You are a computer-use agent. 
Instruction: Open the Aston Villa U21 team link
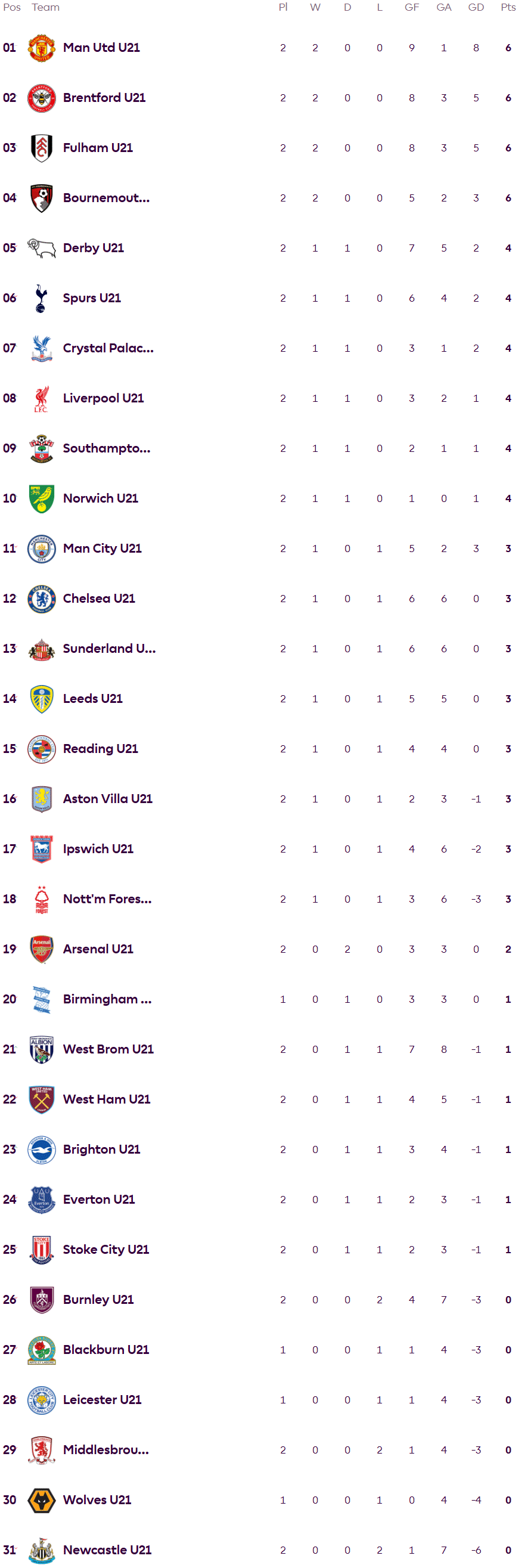pos(108,800)
